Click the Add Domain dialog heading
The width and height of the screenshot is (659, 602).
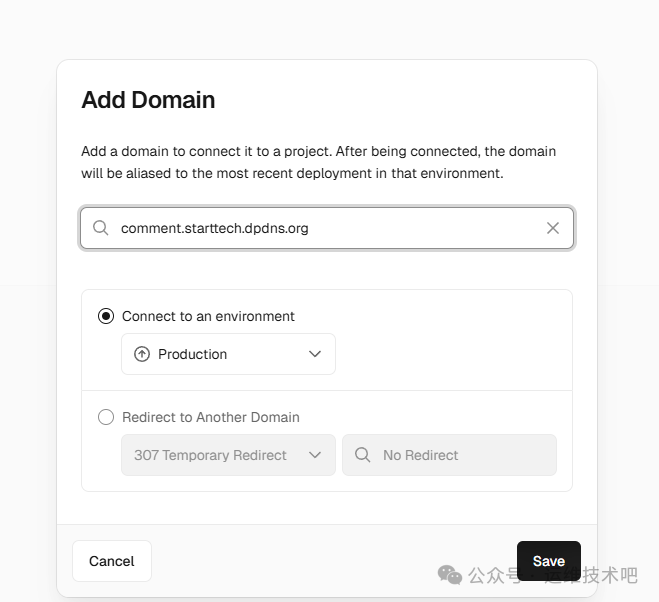148,100
